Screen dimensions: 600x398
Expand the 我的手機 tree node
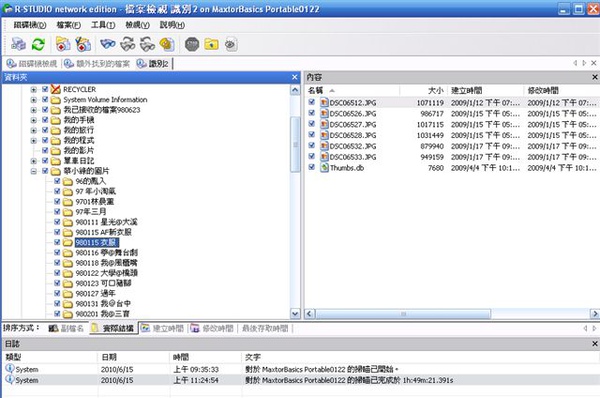click(x=34, y=120)
